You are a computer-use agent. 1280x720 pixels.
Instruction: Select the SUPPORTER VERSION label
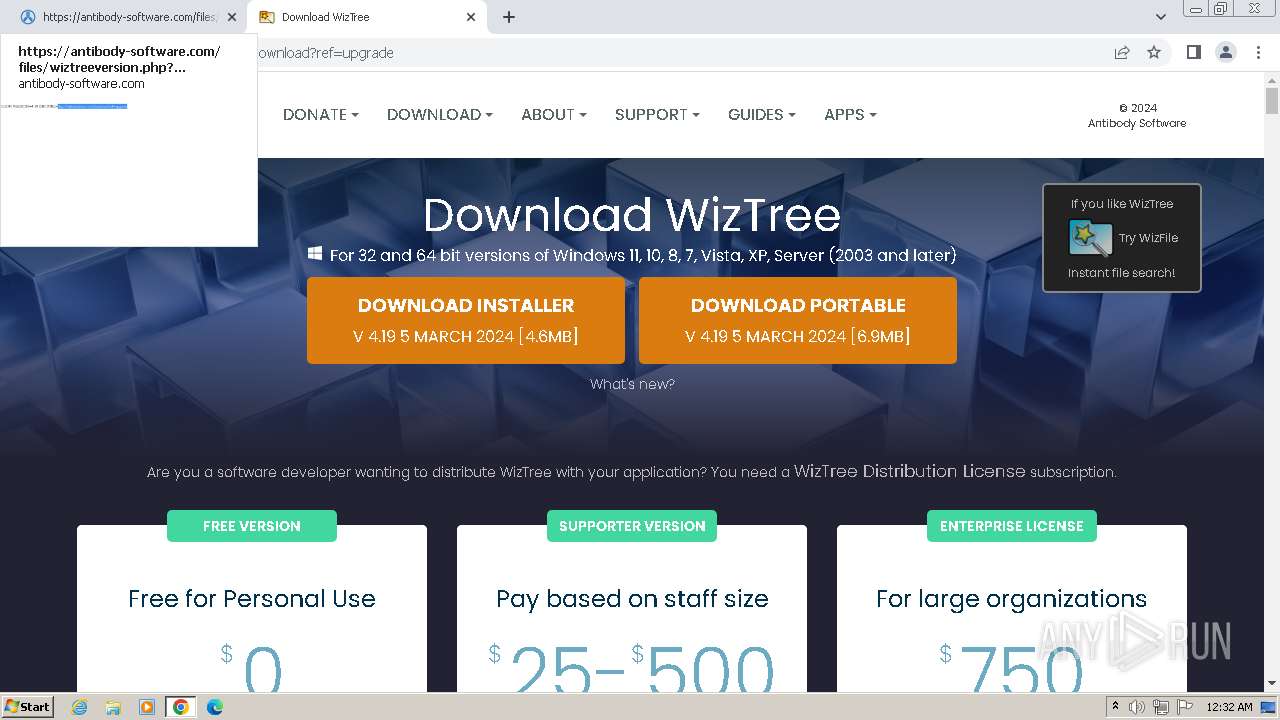tap(632, 526)
